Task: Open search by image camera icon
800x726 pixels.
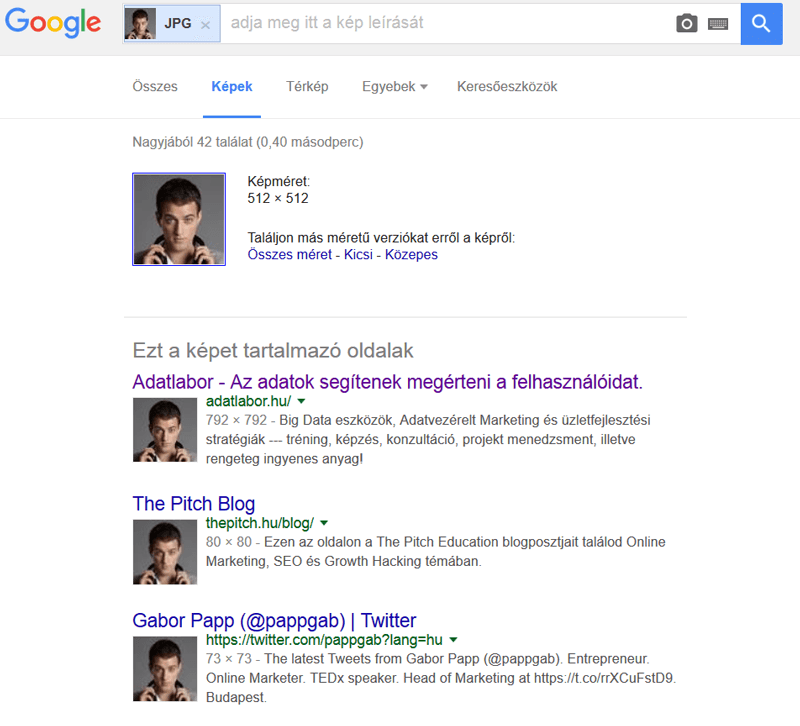Action: (687, 23)
